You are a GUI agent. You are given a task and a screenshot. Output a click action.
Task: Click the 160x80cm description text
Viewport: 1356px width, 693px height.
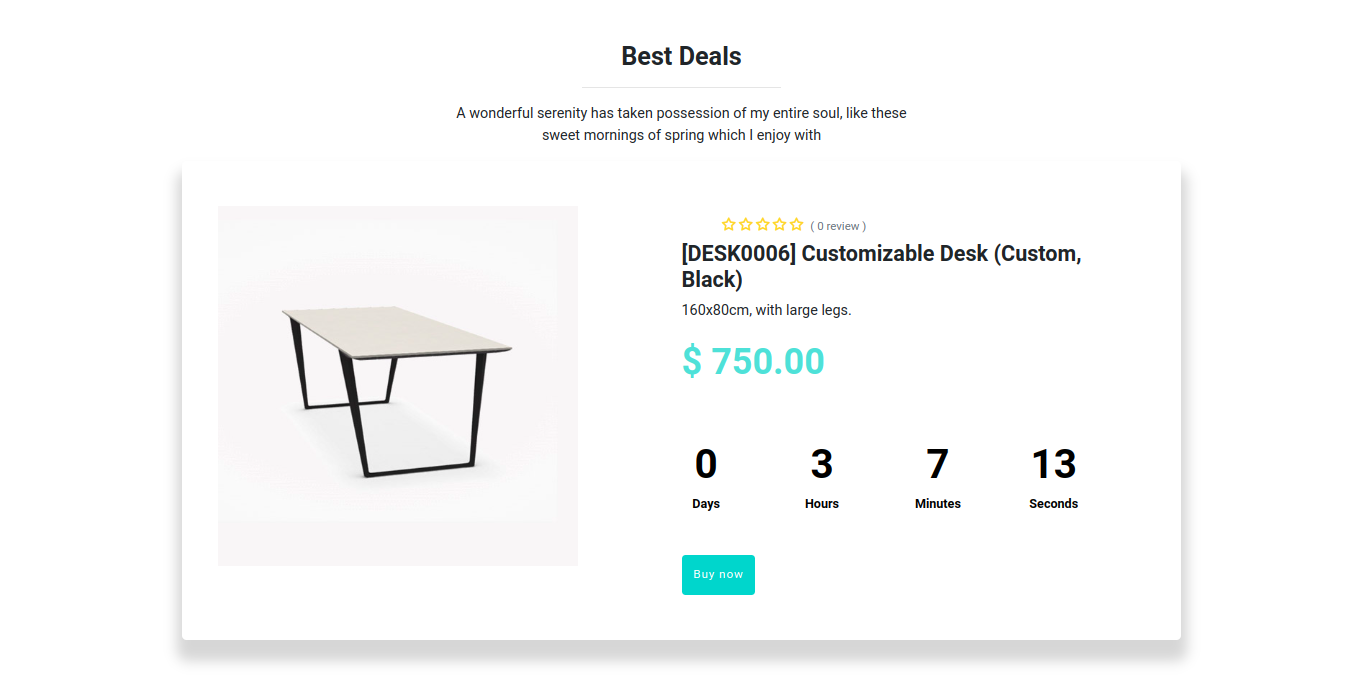766,310
